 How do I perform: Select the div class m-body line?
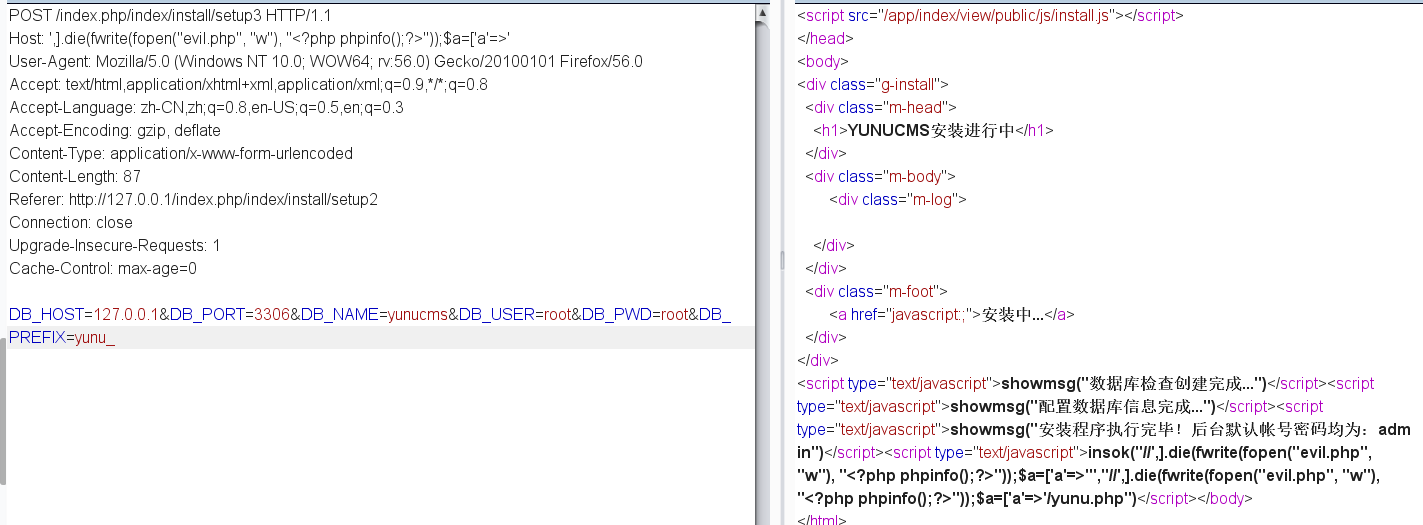point(881,177)
